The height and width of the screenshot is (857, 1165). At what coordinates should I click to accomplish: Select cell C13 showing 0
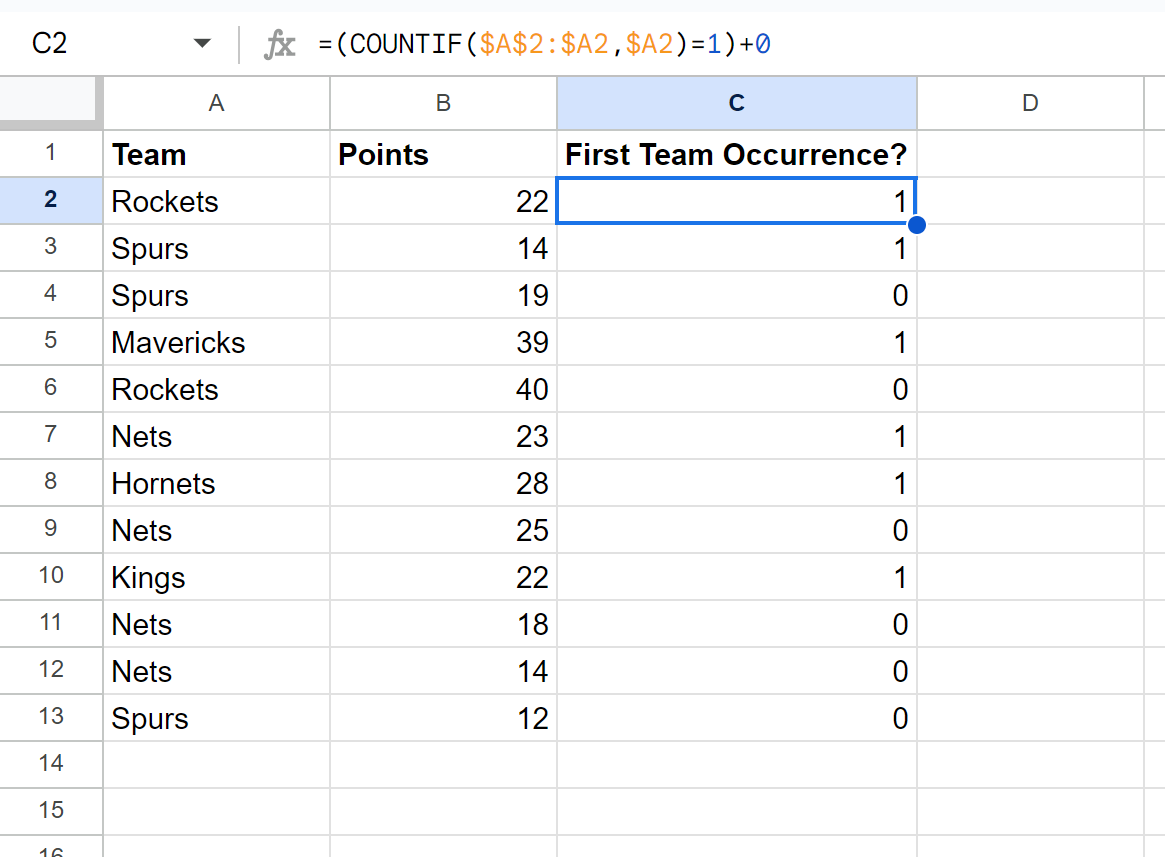click(x=736, y=718)
